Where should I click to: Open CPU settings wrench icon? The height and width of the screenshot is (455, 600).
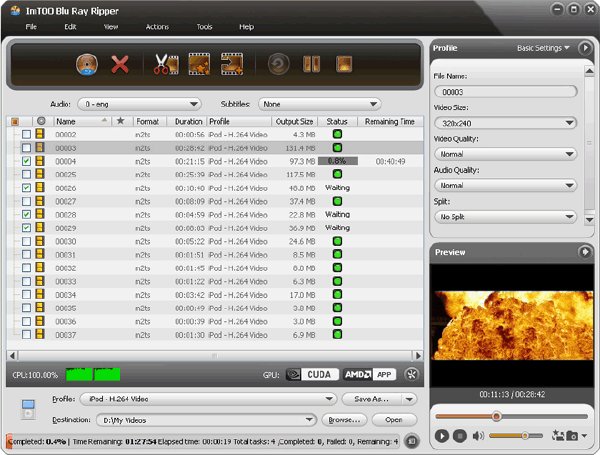pos(412,374)
